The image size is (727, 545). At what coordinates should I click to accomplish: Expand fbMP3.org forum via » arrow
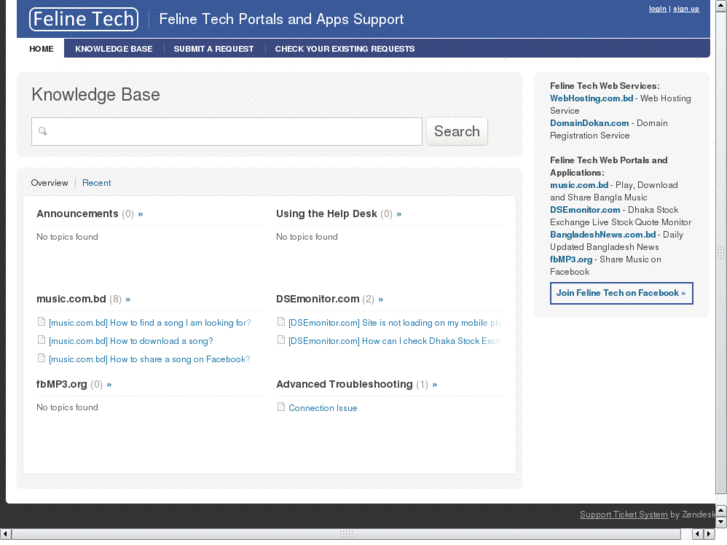[109, 385]
